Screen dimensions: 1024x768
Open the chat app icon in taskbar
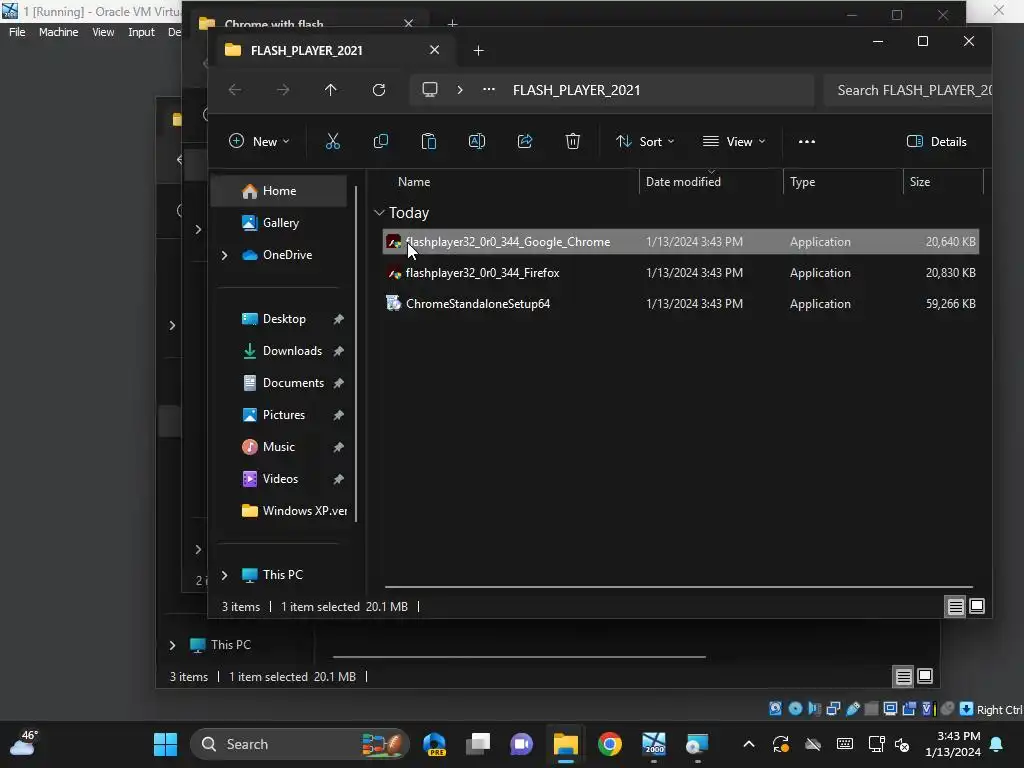click(522, 744)
